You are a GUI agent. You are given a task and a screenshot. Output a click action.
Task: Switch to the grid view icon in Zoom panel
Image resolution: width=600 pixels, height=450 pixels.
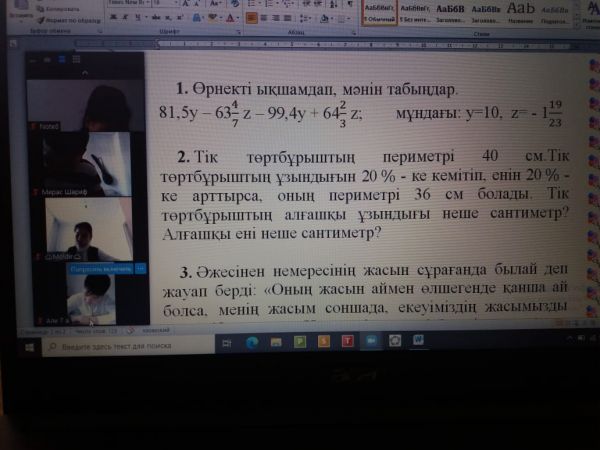(76, 60)
